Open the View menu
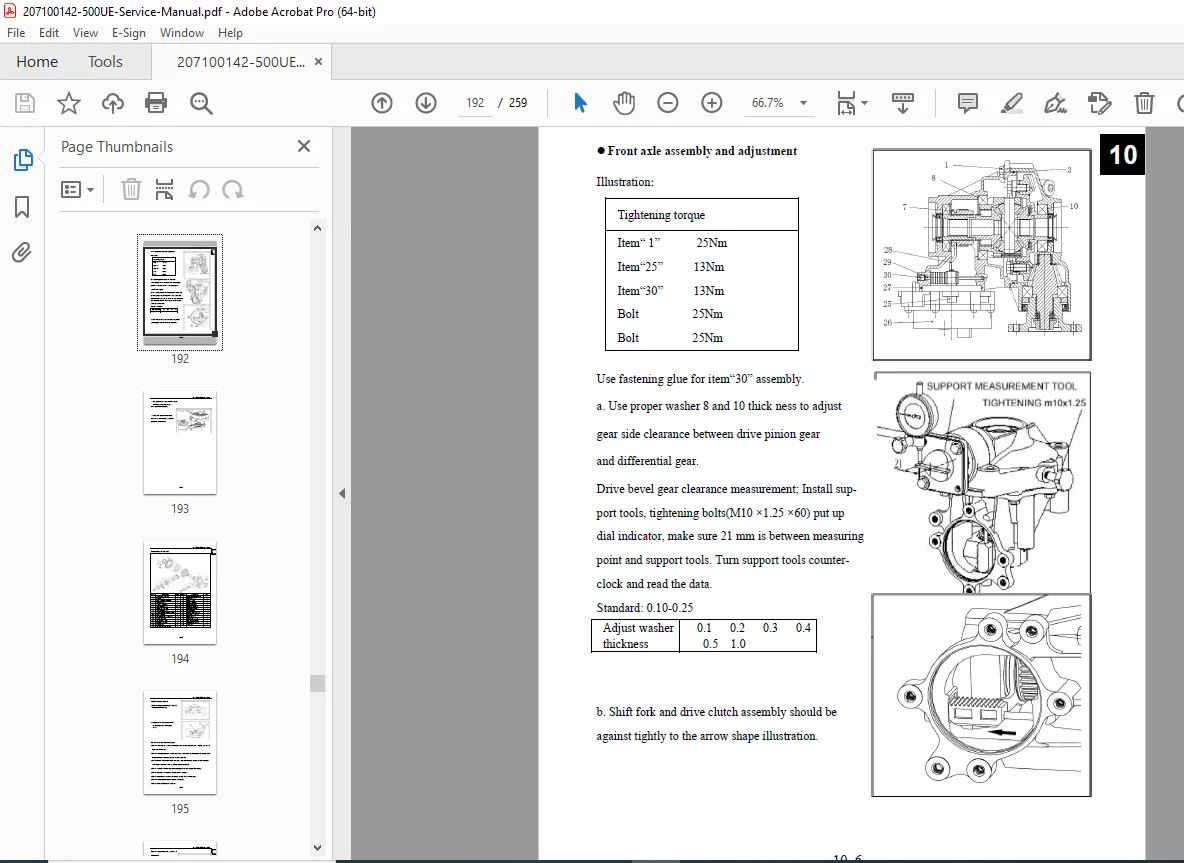 pyautogui.click(x=85, y=33)
